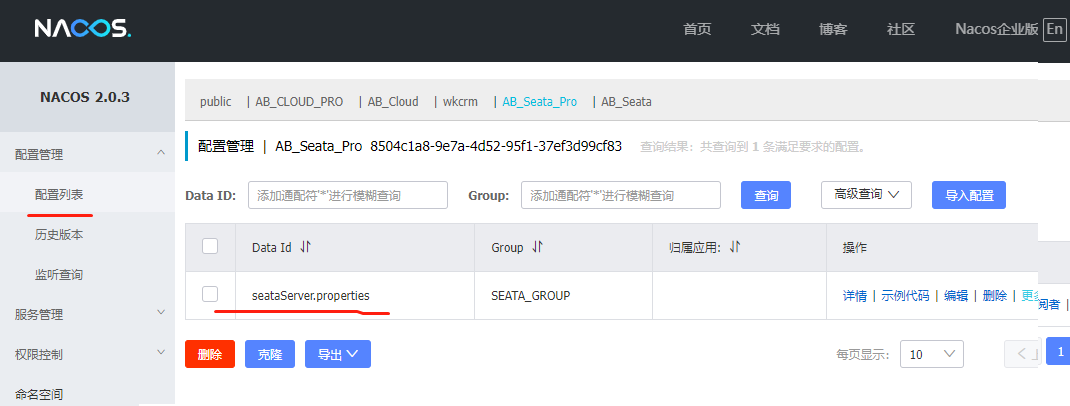Toggle the select-all header checkbox
This screenshot has height=406, width=1070.
(210, 246)
